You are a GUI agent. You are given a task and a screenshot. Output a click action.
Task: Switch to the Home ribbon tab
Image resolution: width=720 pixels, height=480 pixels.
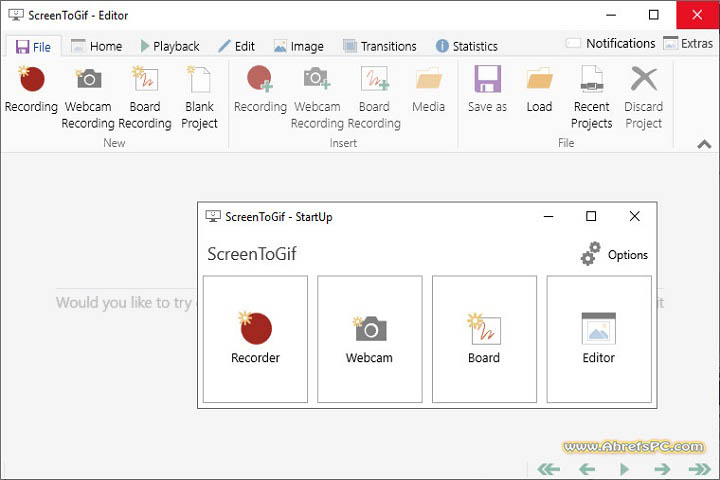pos(97,46)
